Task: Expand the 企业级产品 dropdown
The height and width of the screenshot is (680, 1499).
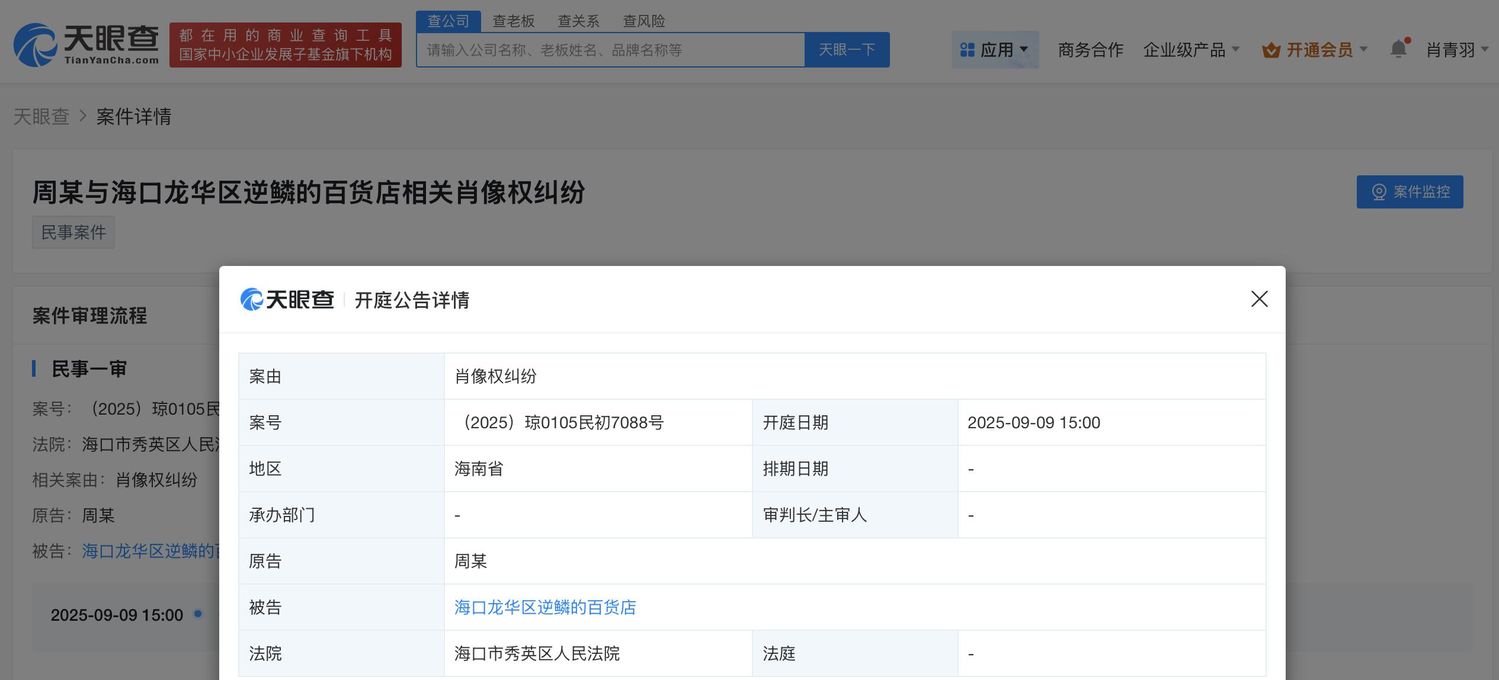Action: [x=1192, y=50]
